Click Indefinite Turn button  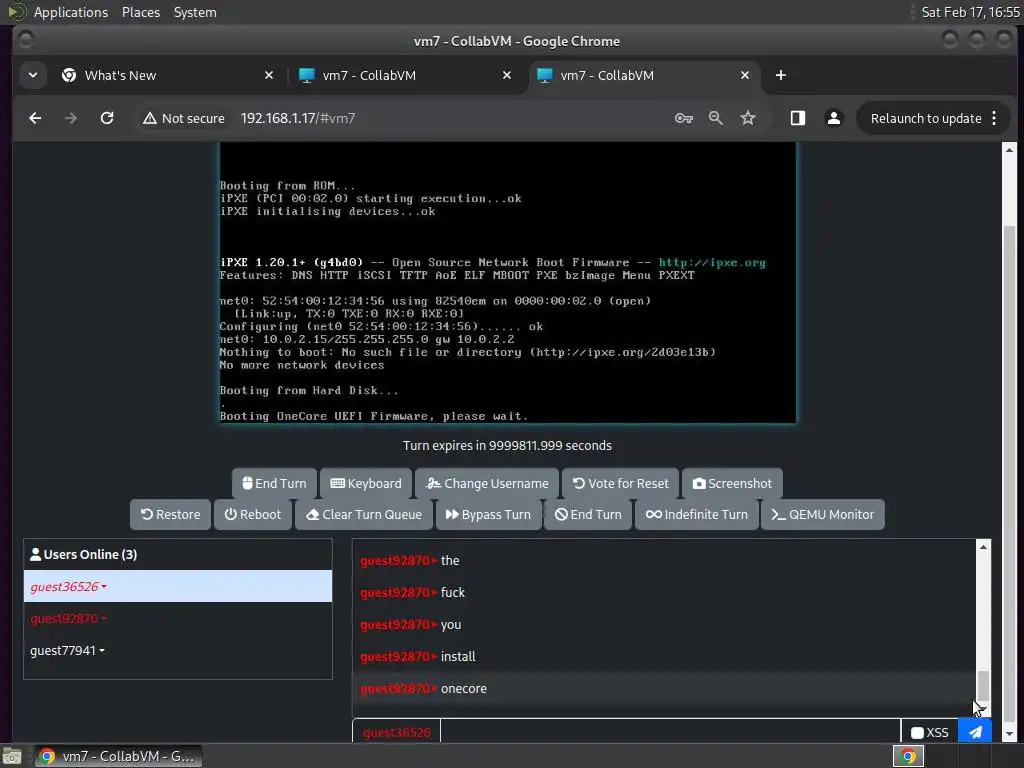pyautogui.click(x=696, y=515)
